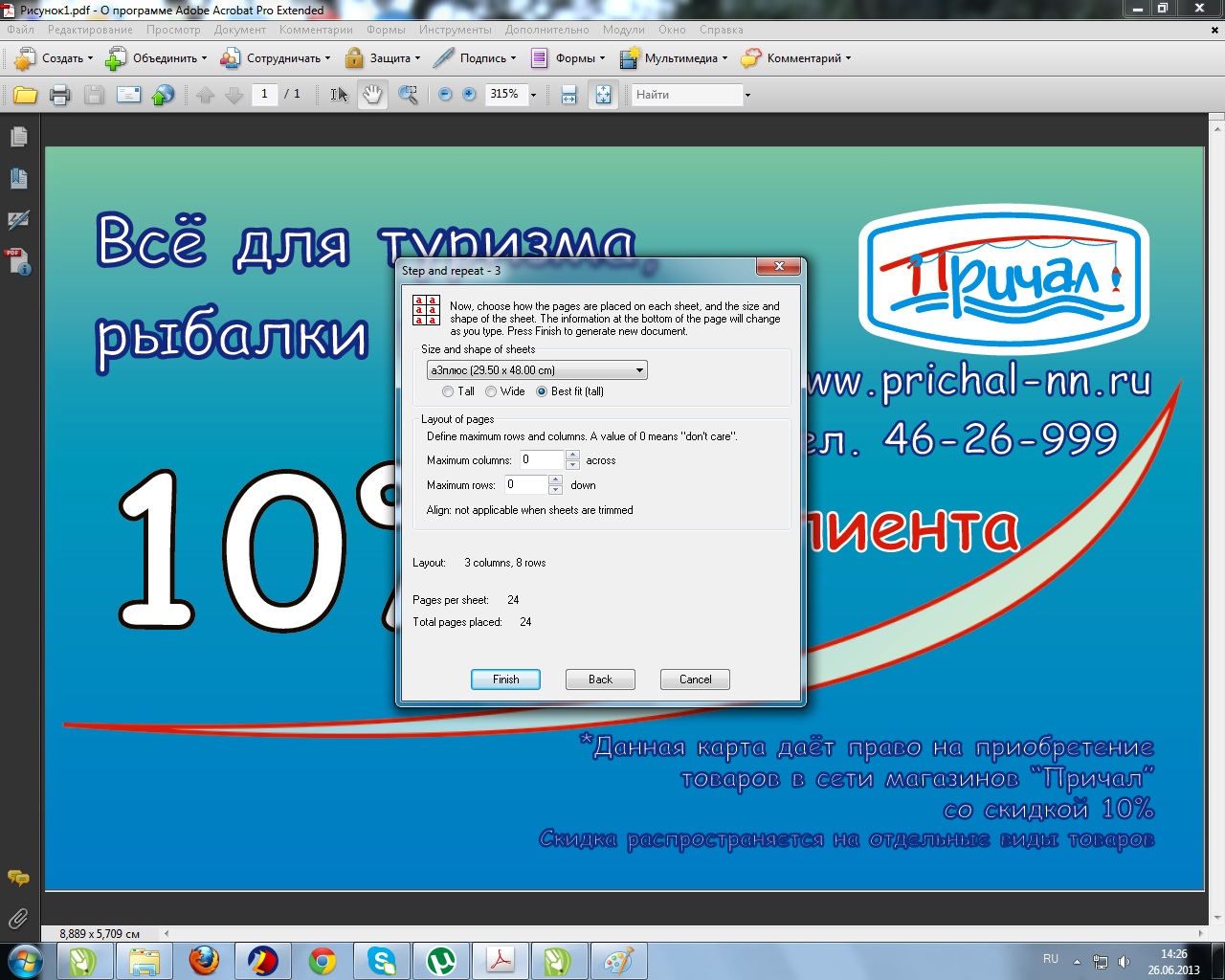Image resolution: width=1225 pixels, height=980 pixels.
Task: Click the Maximum columns input field
Action: click(x=543, y=460)
